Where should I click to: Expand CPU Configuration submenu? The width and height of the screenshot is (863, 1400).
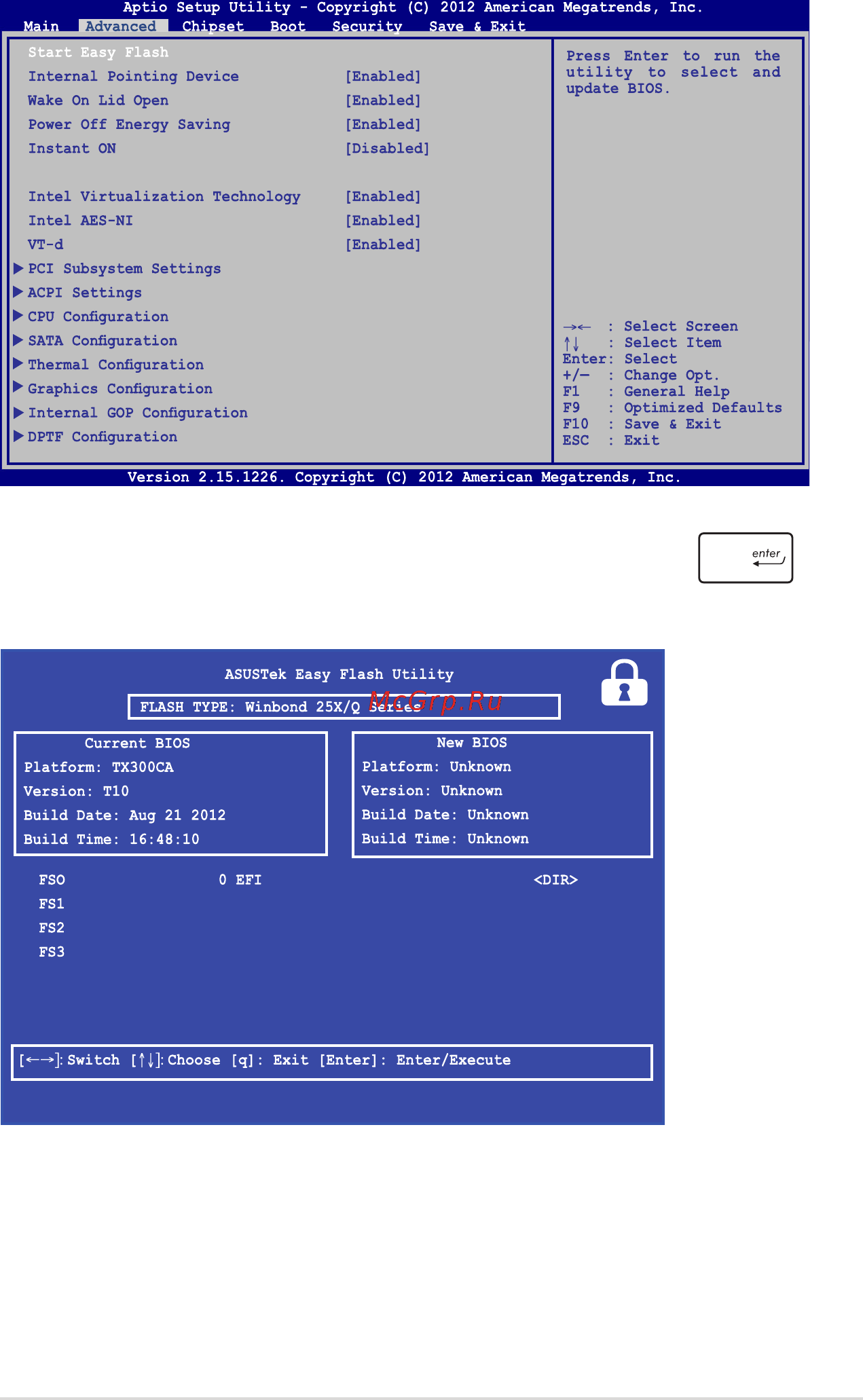pos(98,316)
